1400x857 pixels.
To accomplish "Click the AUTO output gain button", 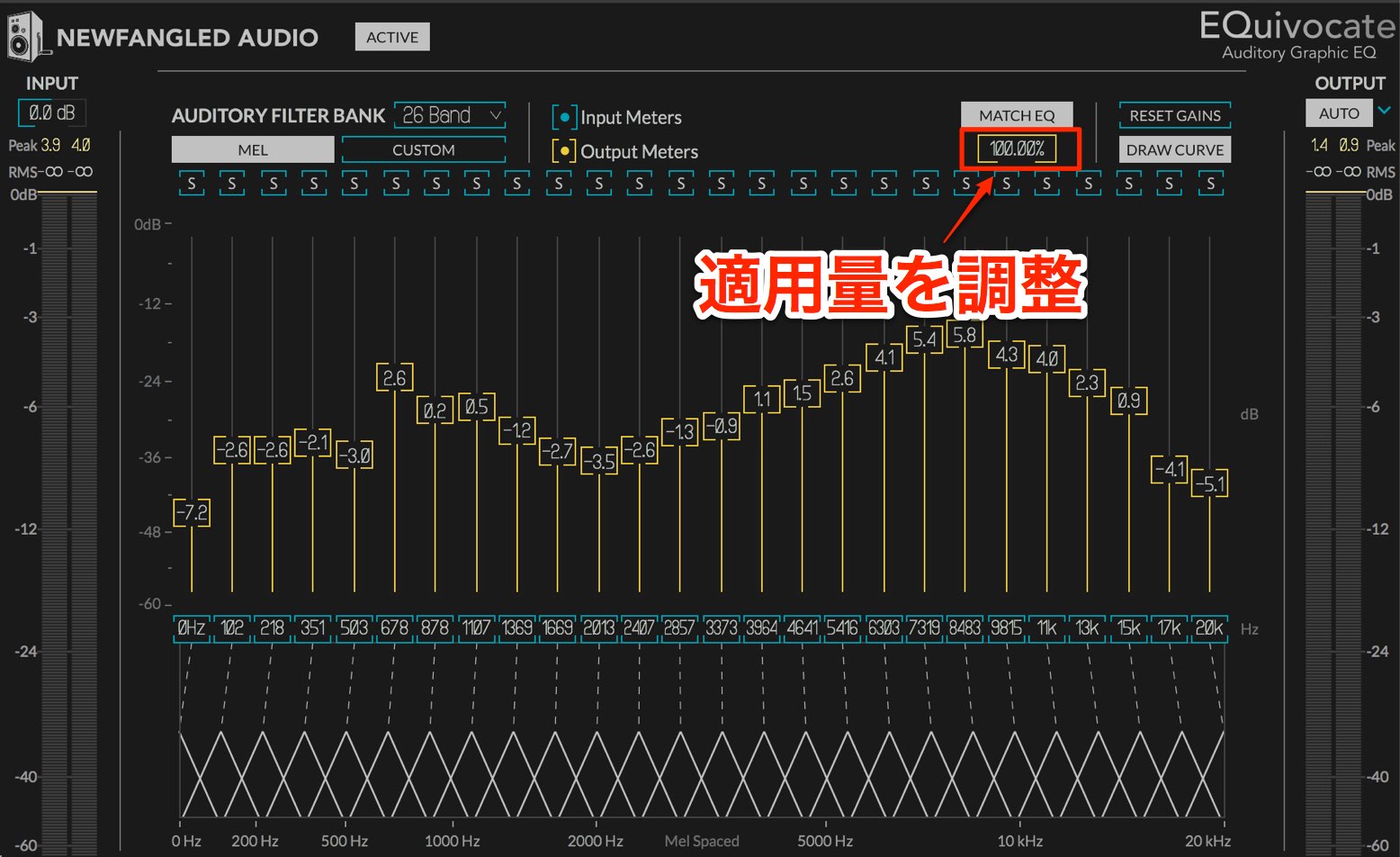I will (1339, 113).
